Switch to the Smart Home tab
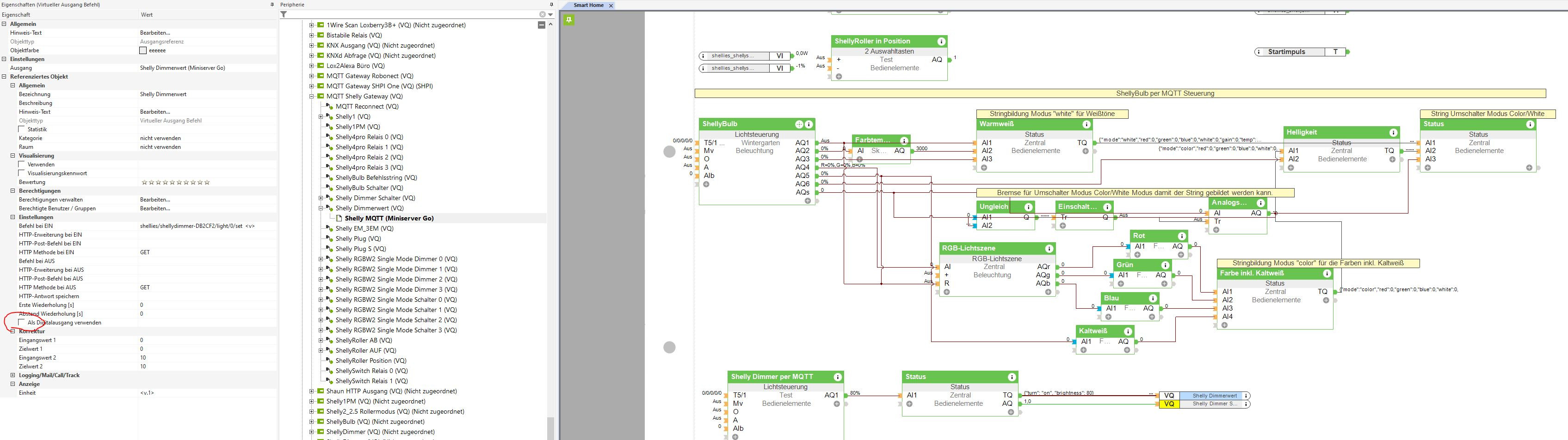 [588, 6]
